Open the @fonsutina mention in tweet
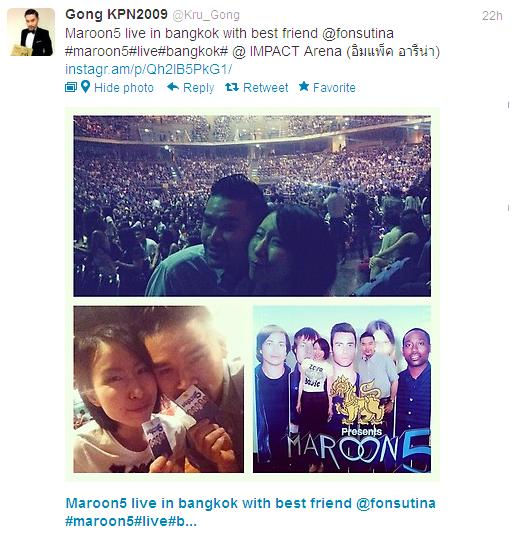 pos(358,33)
